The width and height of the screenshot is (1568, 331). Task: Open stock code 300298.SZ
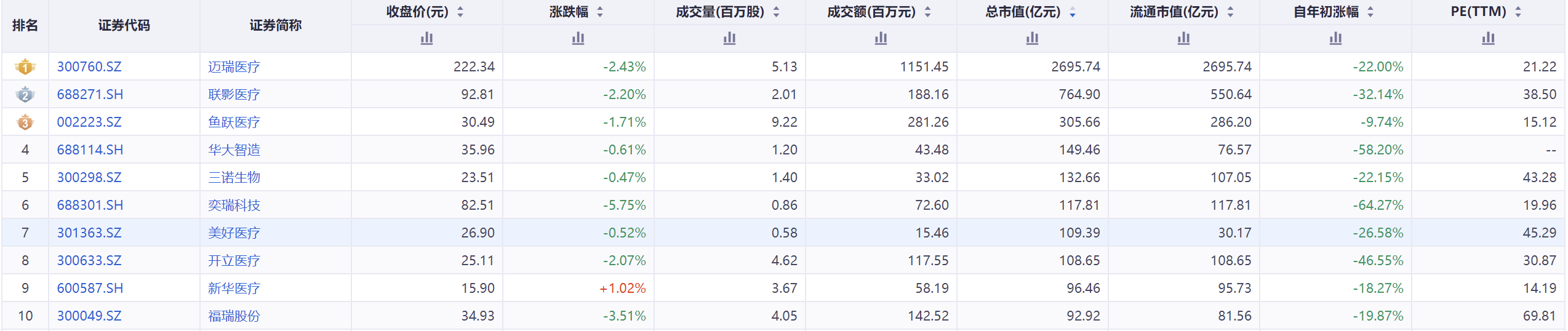(x=89, y=177)
